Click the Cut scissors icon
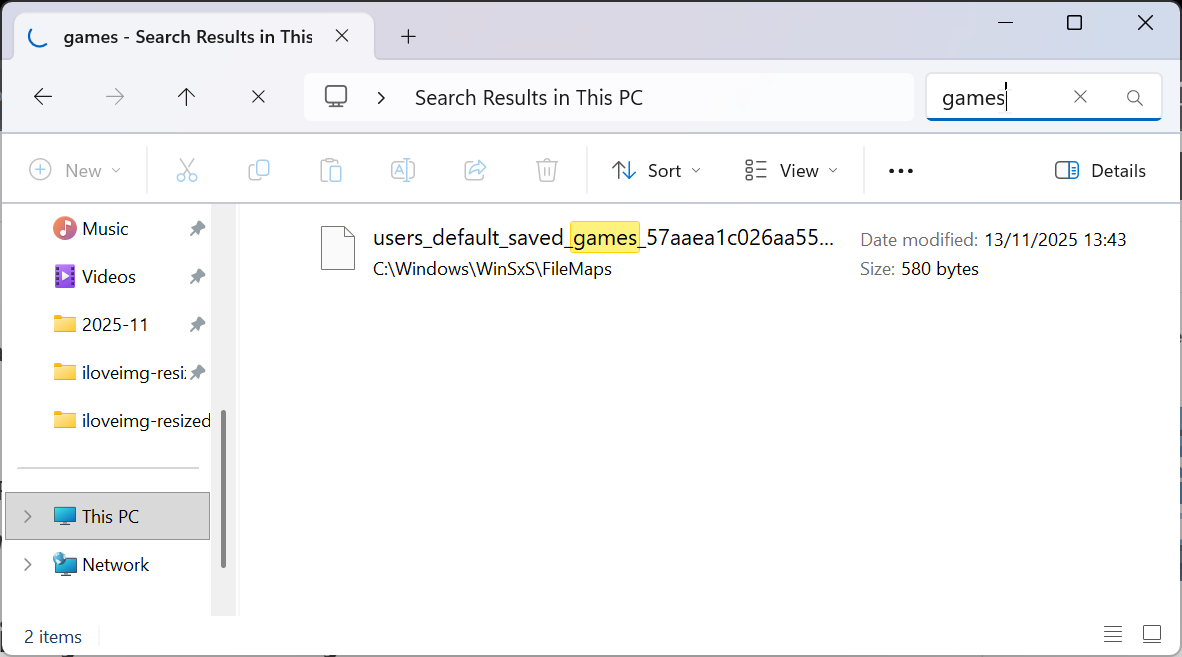1182x657 pixels. coord(187,170)
